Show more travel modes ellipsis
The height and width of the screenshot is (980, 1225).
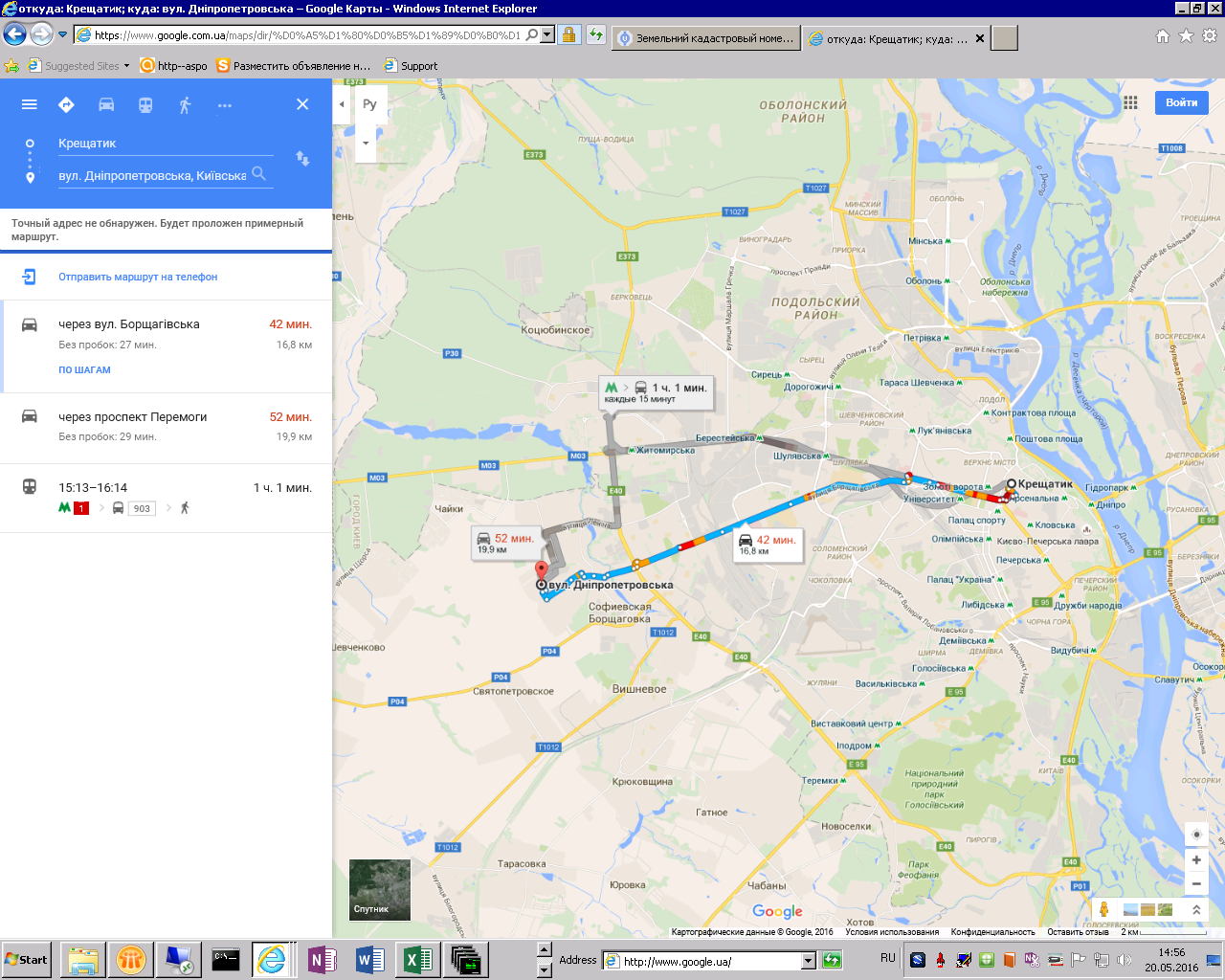click(224, 105)
